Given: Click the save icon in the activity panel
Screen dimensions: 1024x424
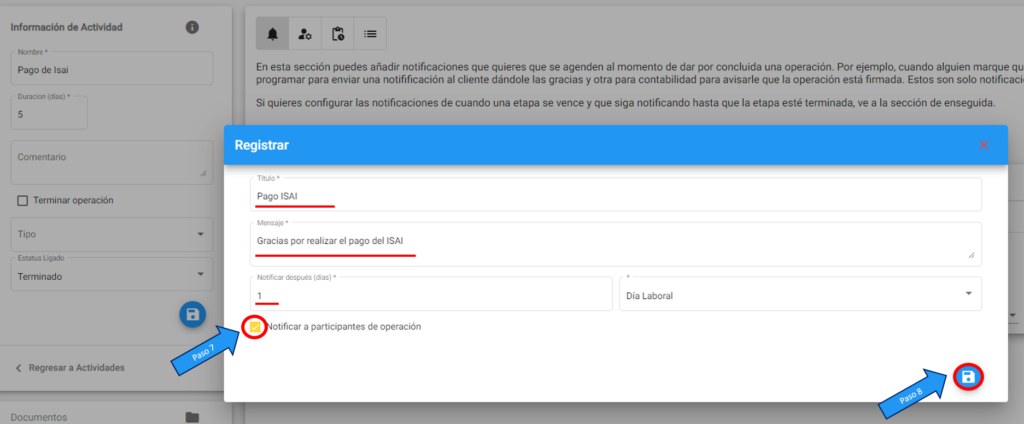Looking at the screenshot, I should [x=193, y=315].
